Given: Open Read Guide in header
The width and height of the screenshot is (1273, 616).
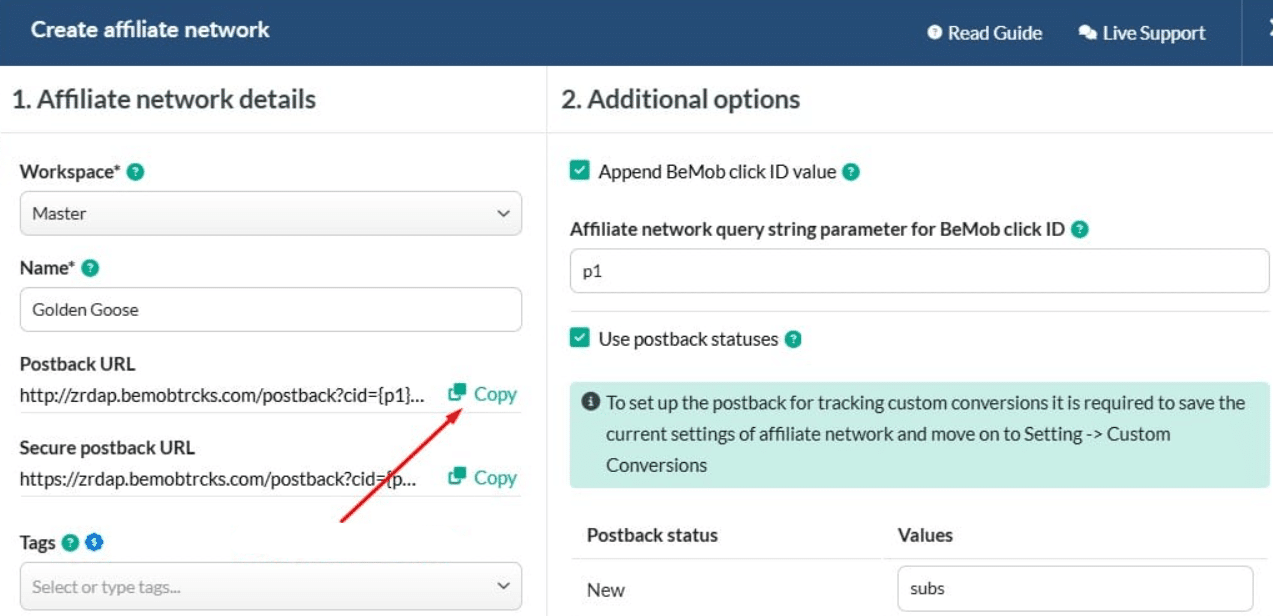Looking at the screenshot, I should (x=985, y=33).
